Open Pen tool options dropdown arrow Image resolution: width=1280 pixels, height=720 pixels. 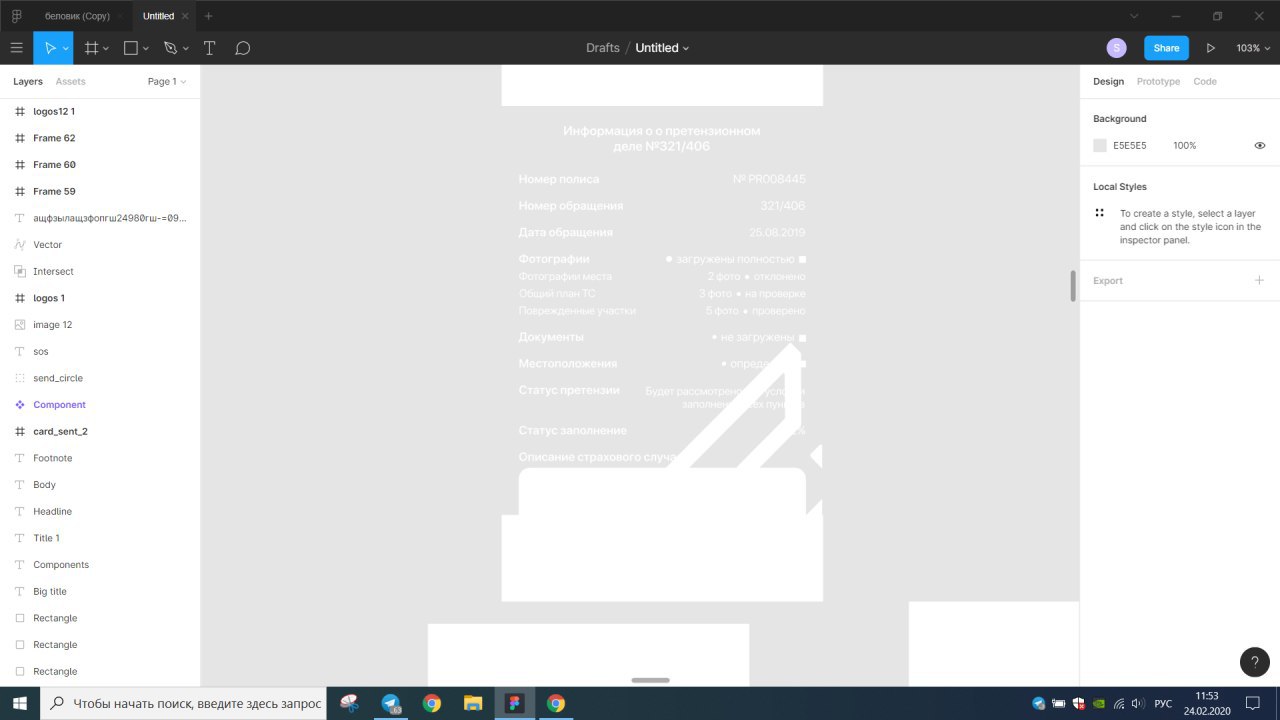(185, 48)
